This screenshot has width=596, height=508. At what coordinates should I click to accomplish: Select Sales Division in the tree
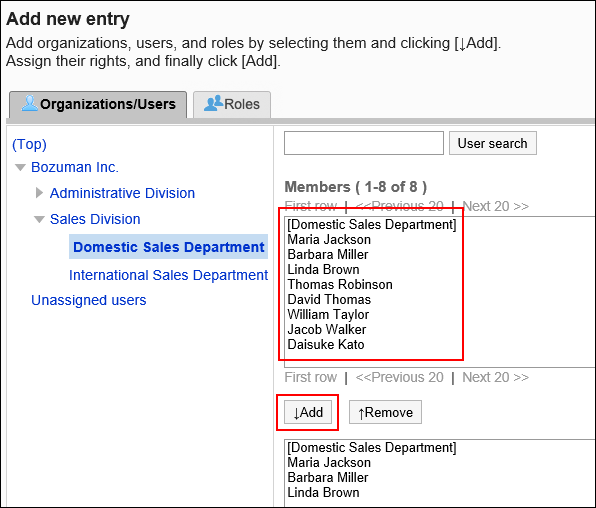tap(95, 219)
